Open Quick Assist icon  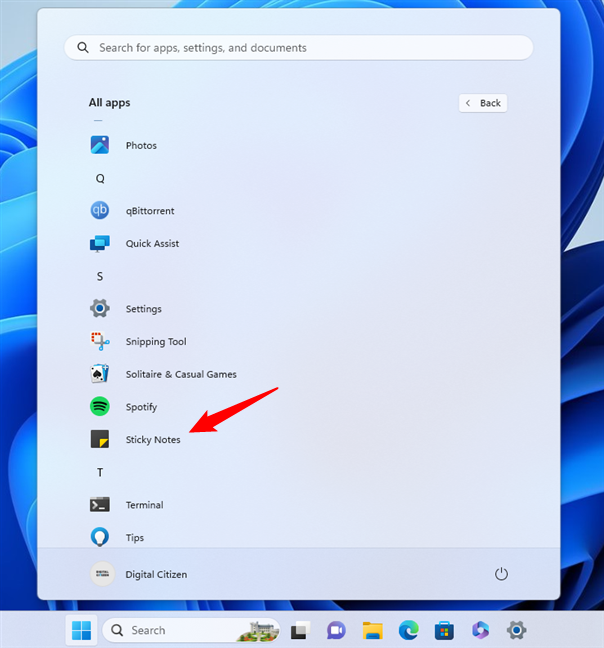click(100, 243)
